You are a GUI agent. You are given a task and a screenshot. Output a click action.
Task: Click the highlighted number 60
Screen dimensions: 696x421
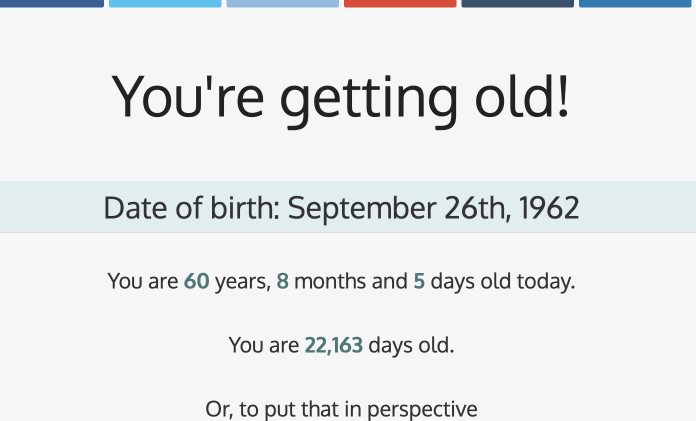tap(197, 281)
